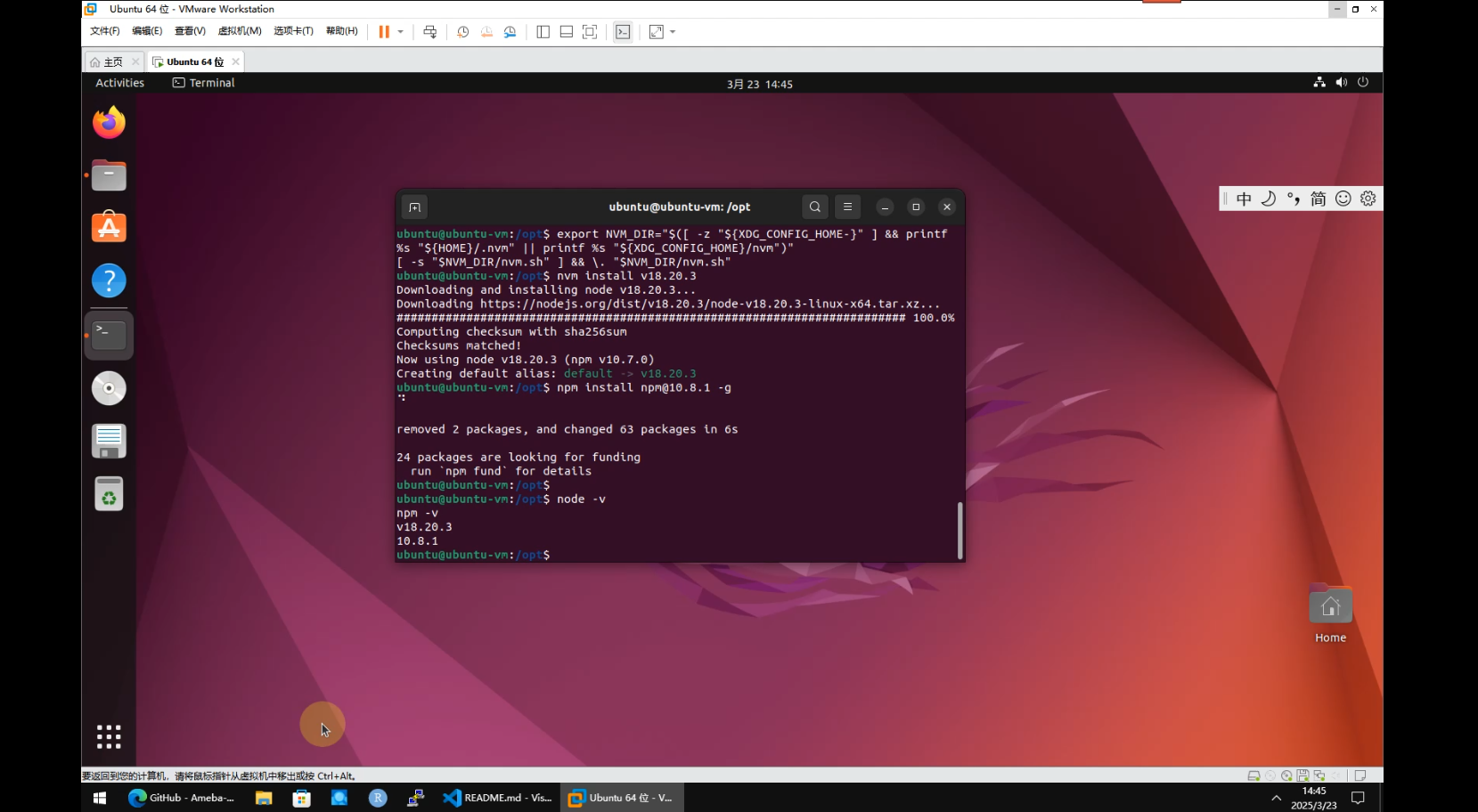Open the Windows Start menu
This screenshot has height=812, width=1478.
pyautogui.click(x=100, y=798)
